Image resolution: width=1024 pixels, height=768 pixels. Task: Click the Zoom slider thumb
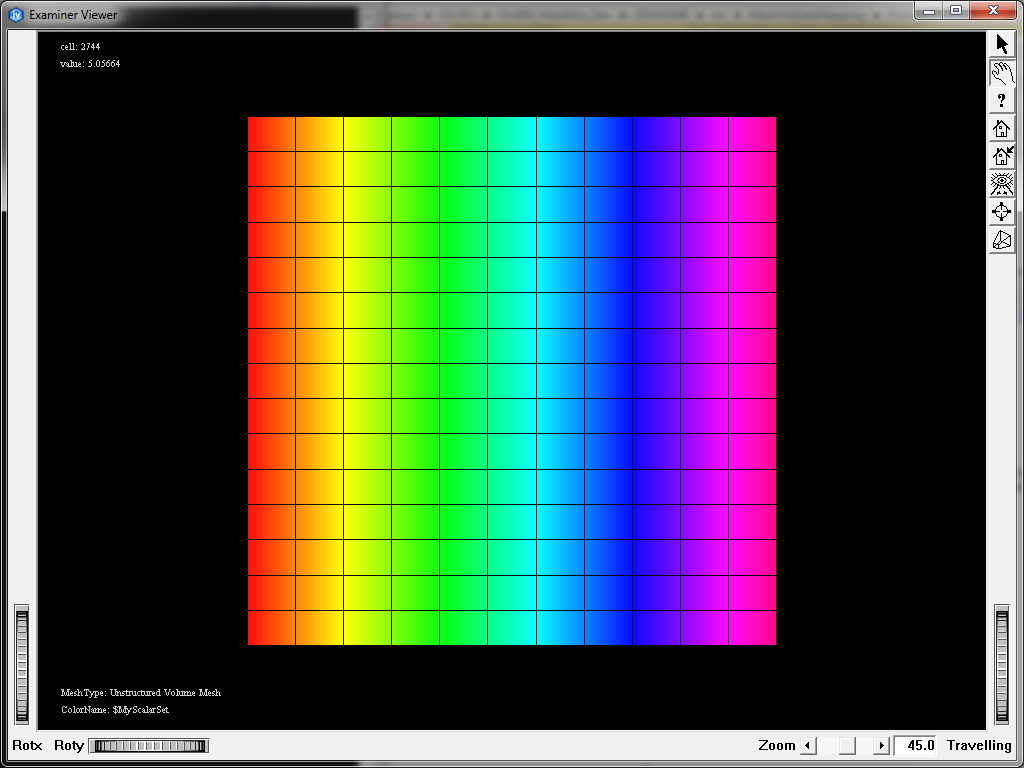click(x=847, y=745)
